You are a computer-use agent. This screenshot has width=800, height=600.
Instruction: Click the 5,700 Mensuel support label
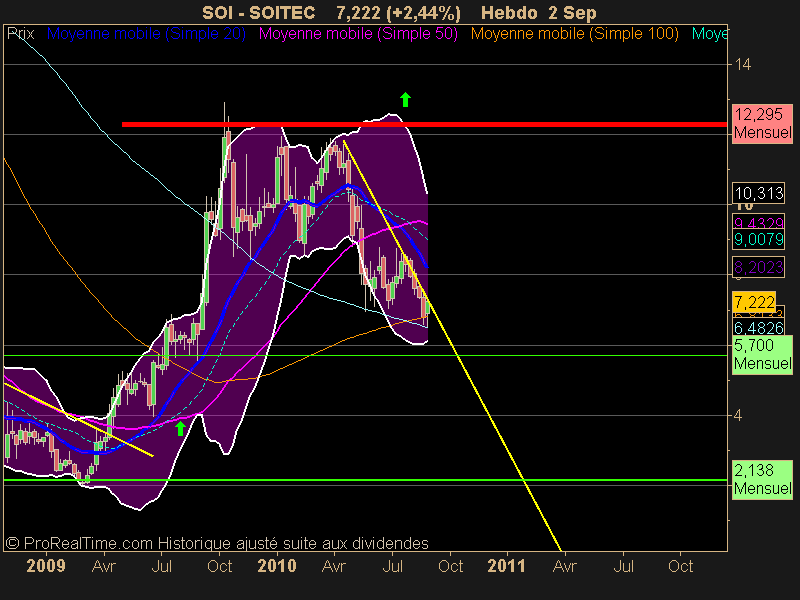point(762,355)
